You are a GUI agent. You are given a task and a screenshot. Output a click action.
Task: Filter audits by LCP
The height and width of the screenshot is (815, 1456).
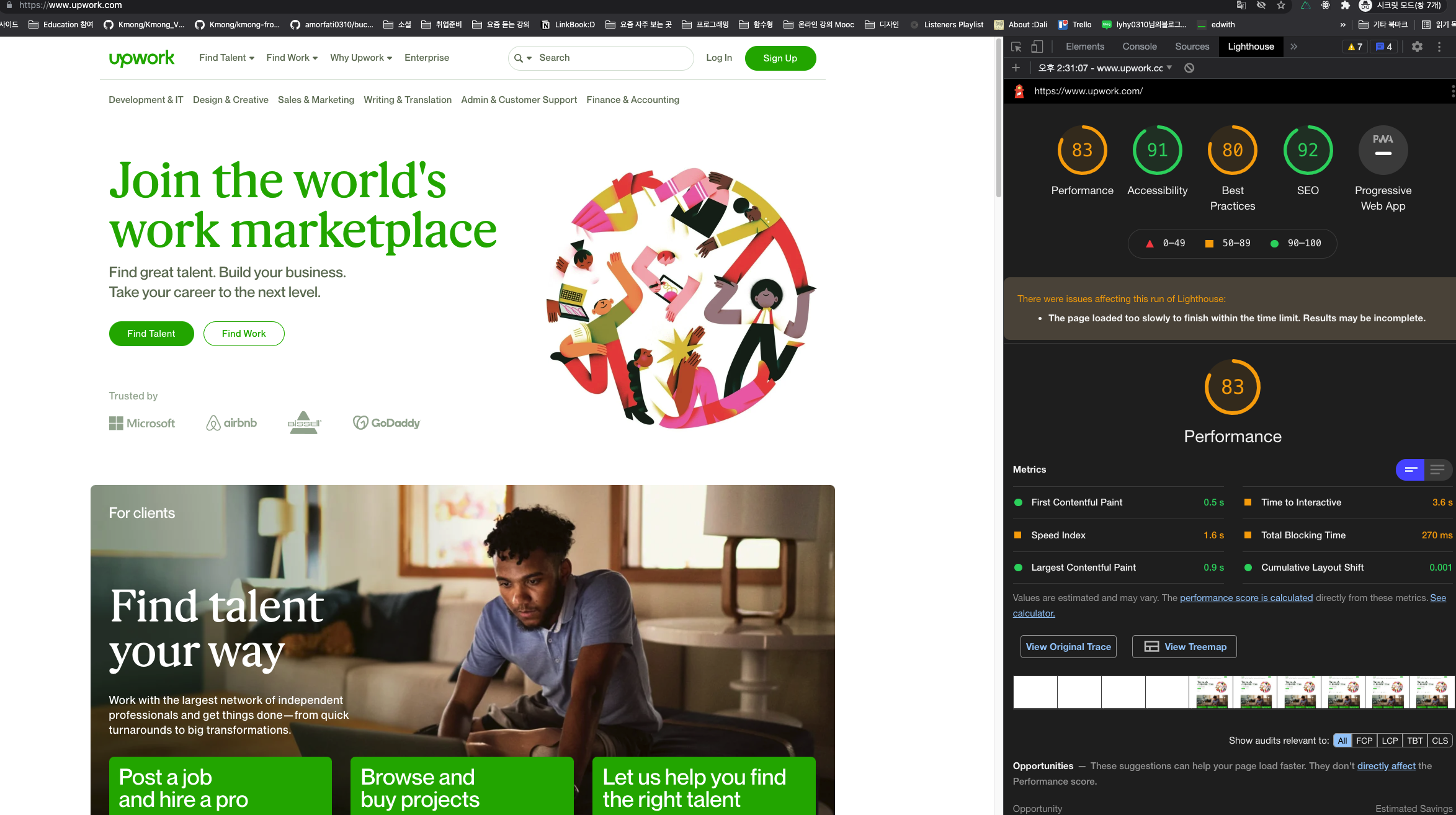[1390, 741]
